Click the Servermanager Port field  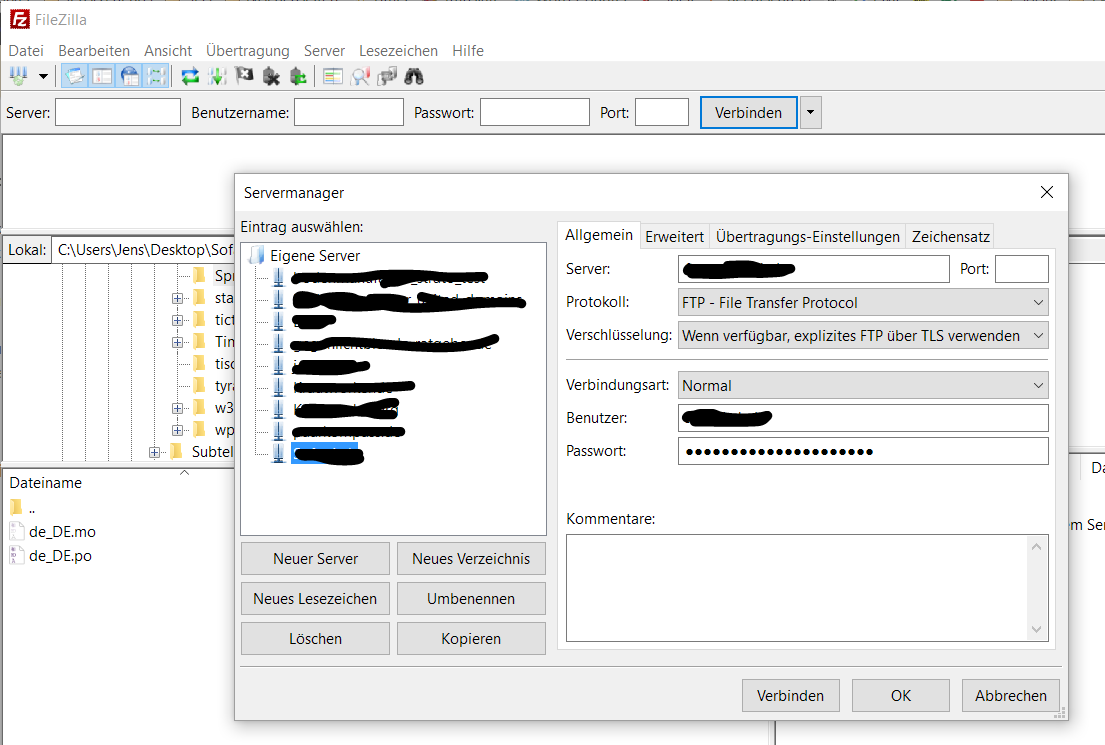click(1022, 269)
